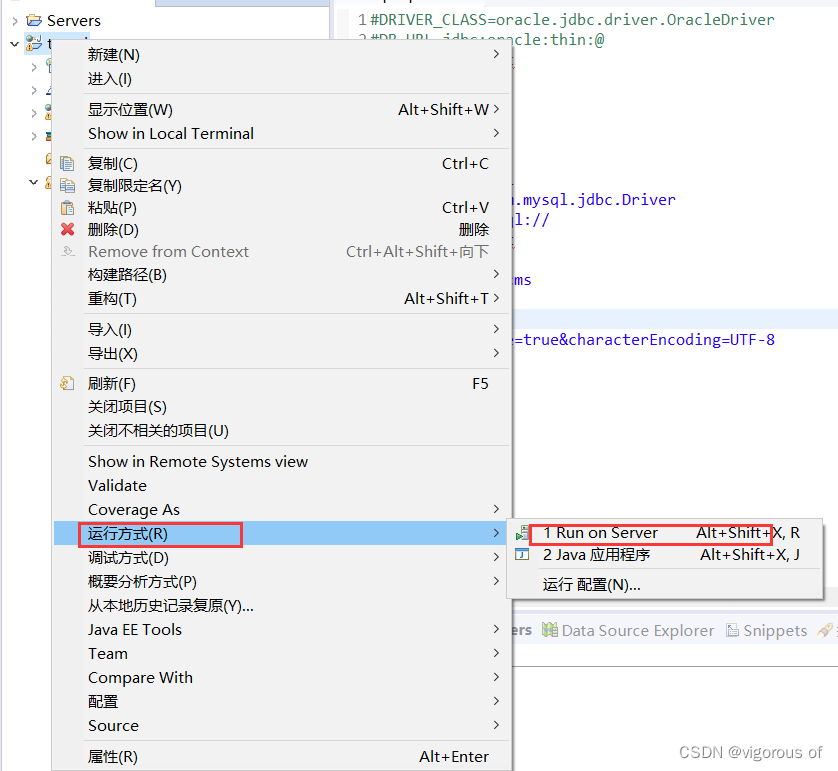Choose 复制(C) menu entry
This screenshot has width=838, height=771.
pyautogui.click(x=282, y=163)
